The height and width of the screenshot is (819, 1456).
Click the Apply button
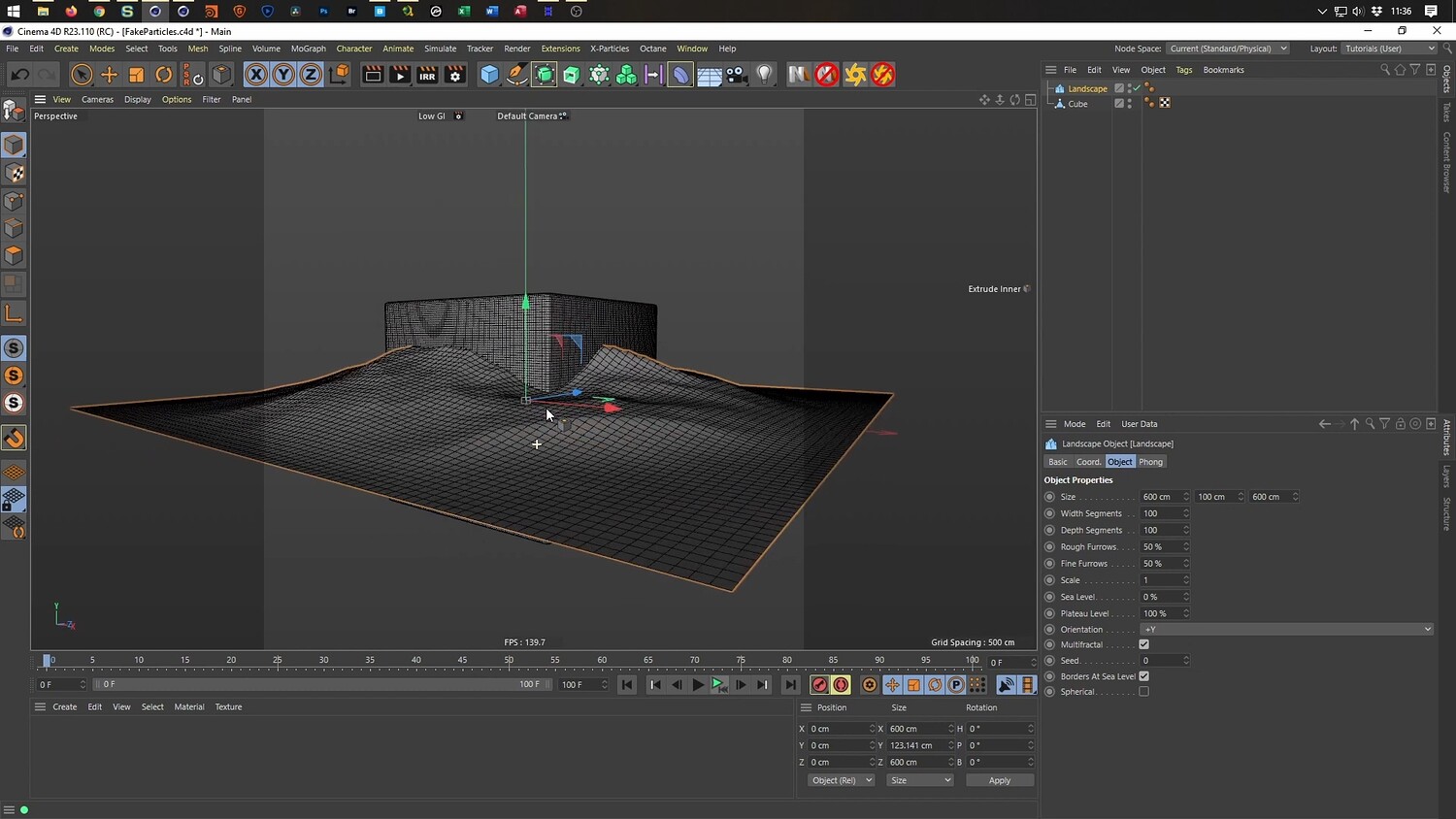point(999,780)
